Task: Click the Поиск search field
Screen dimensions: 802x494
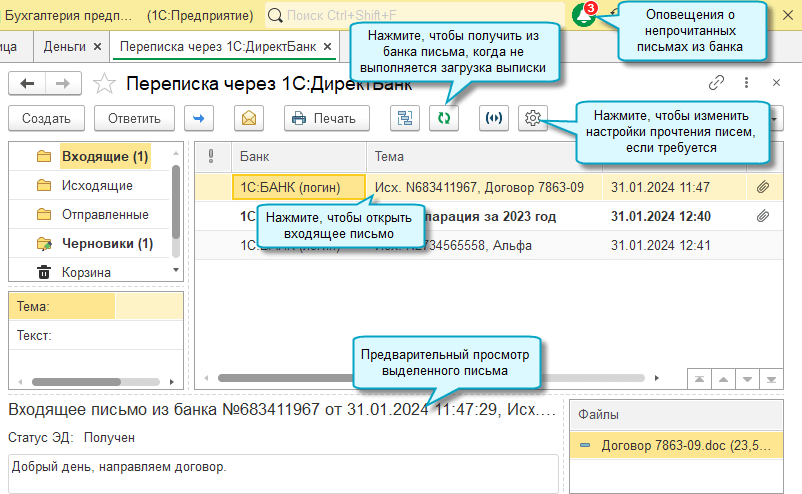Action: (x=415, y=15)
